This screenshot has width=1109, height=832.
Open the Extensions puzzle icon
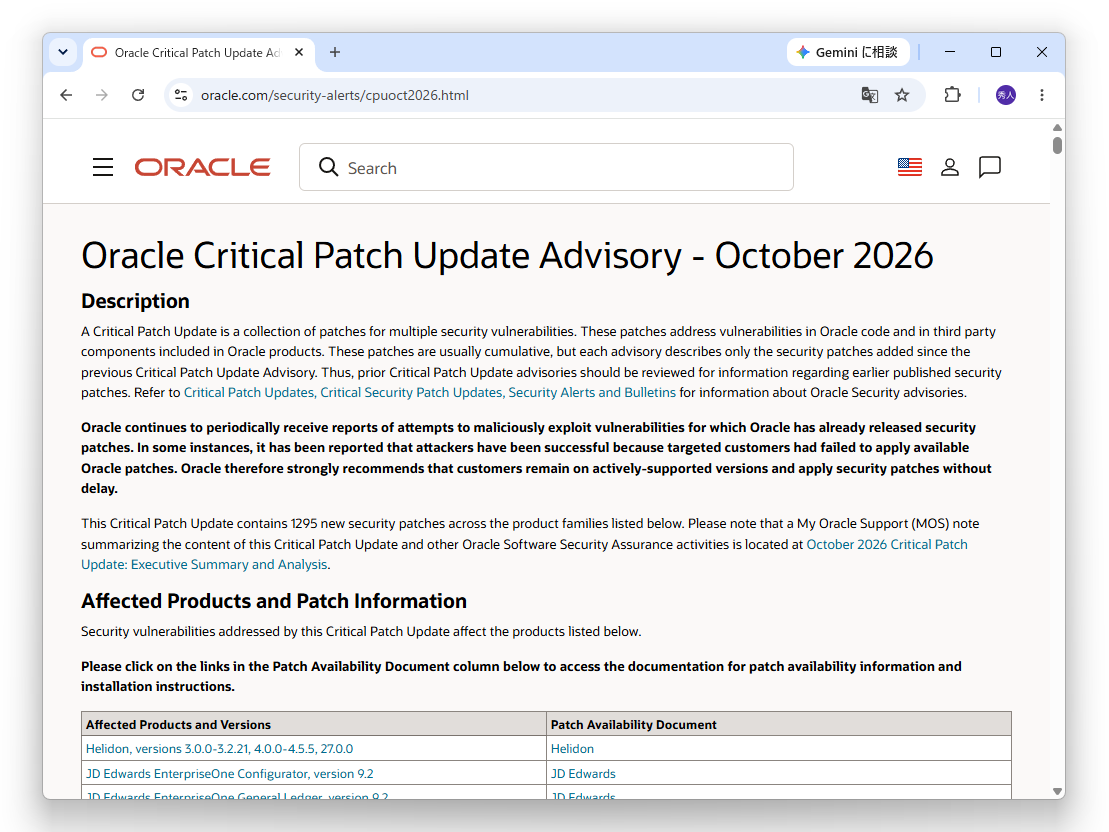click(953, 95)
